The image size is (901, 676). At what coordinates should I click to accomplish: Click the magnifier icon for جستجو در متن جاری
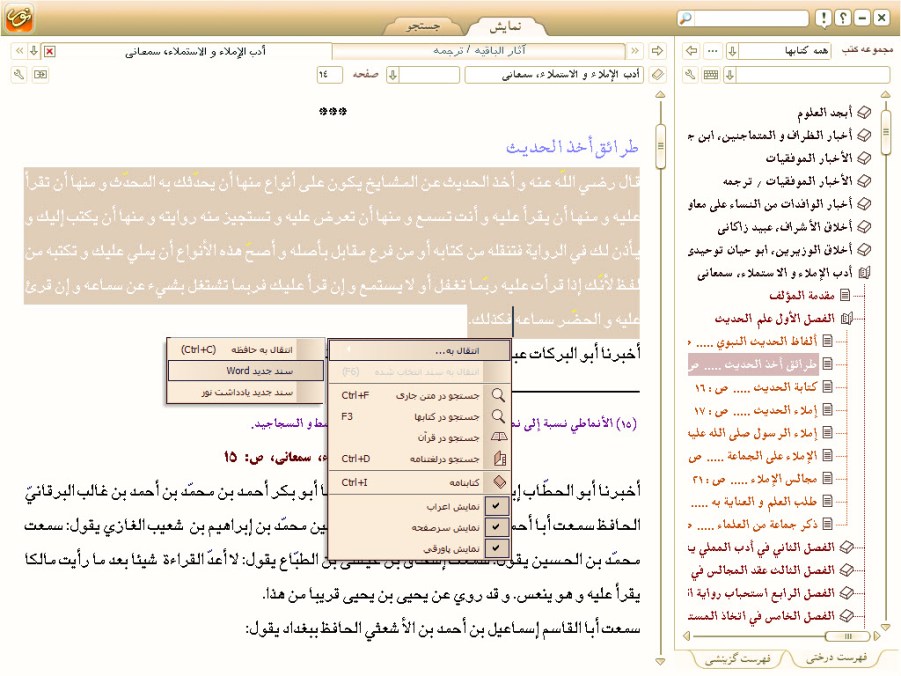[x=498, y=395]
